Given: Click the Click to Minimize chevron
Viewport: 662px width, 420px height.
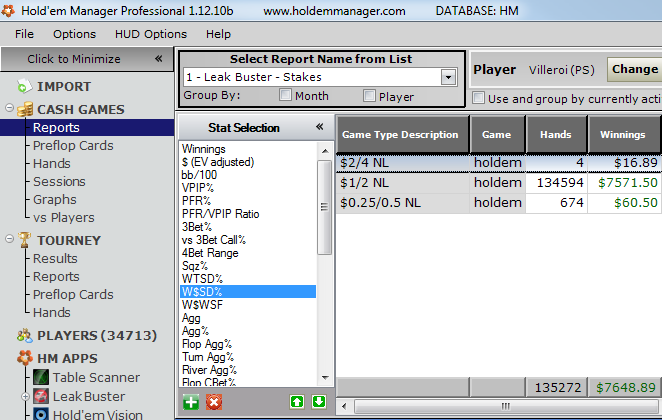Looking at the screenshot, I should (x=159, y=58).
